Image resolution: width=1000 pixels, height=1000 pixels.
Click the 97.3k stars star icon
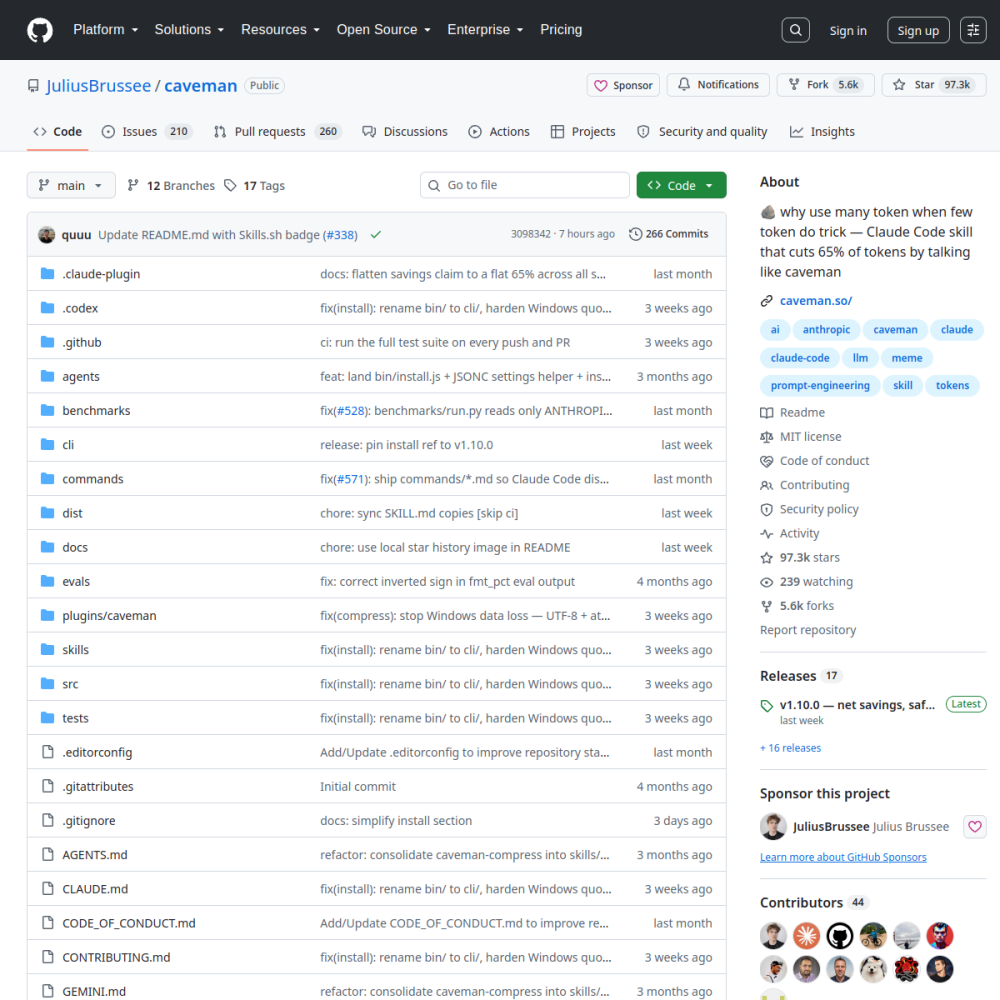(767, 558)
